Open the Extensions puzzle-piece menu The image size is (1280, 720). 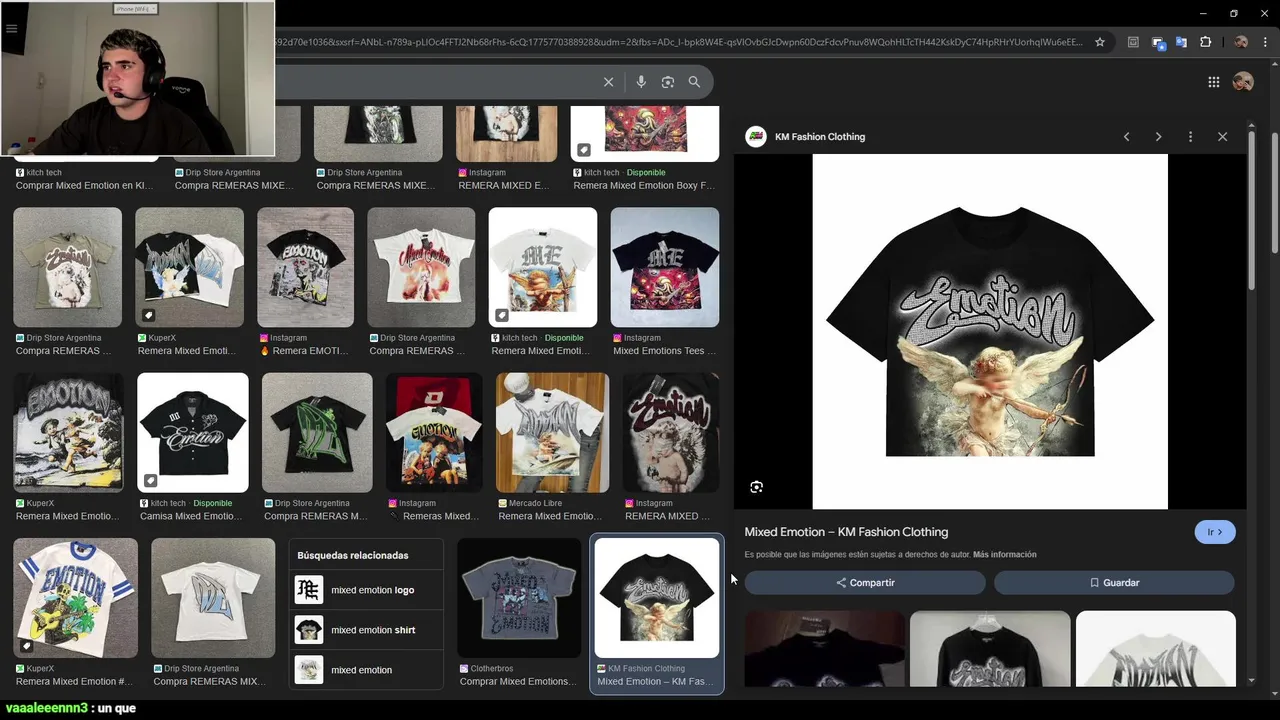(x=1205, y=42)
